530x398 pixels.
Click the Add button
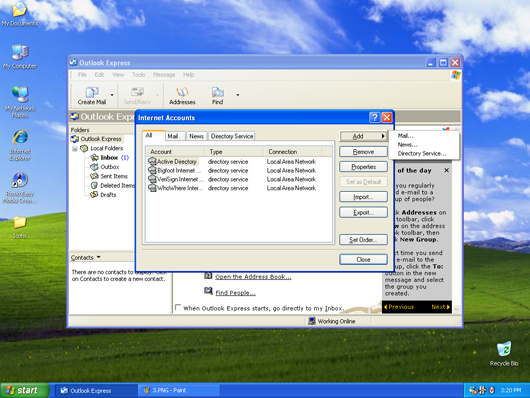(x=363, y=136)
